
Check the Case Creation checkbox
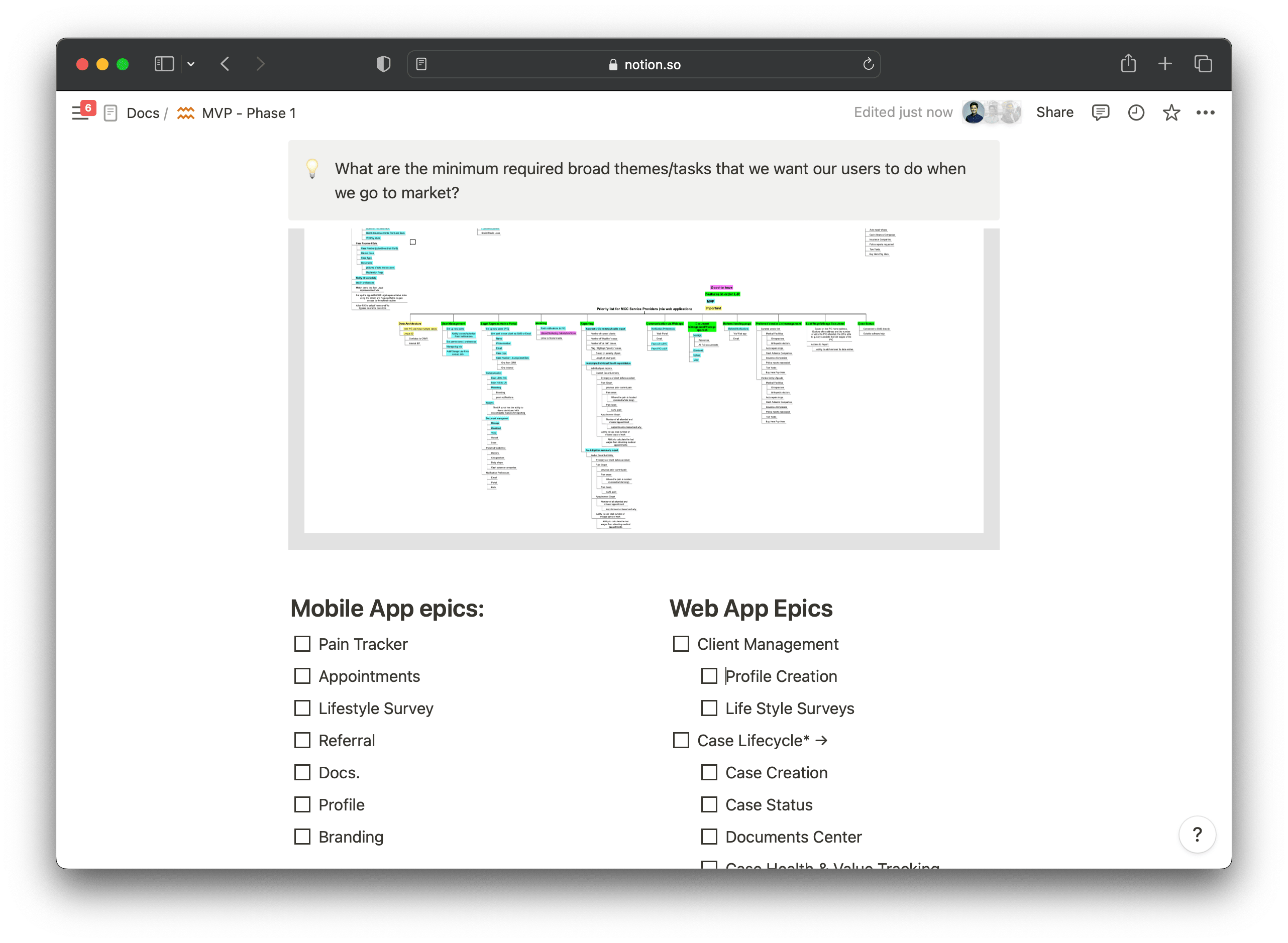(x=709, y=772)
